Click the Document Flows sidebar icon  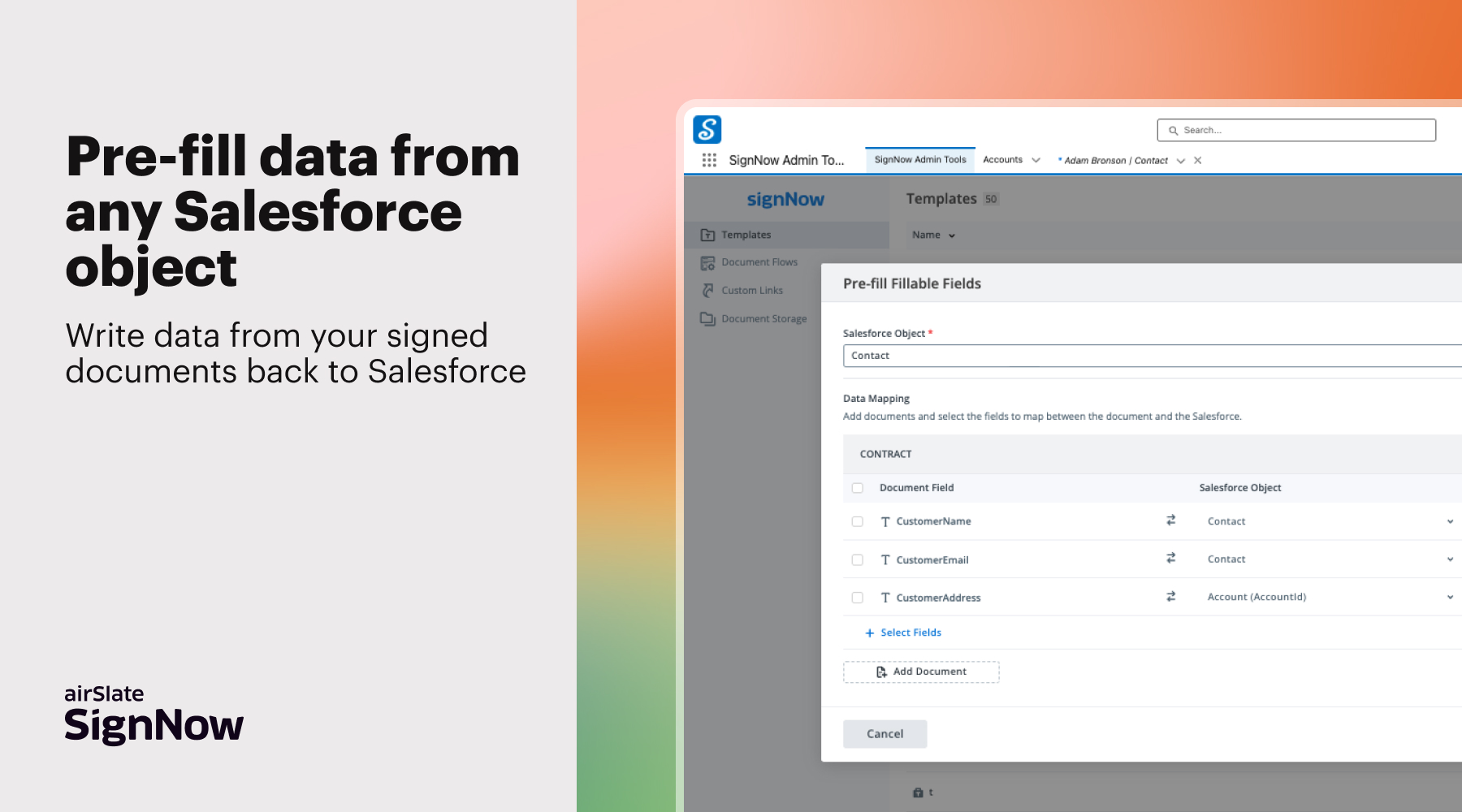707,263
